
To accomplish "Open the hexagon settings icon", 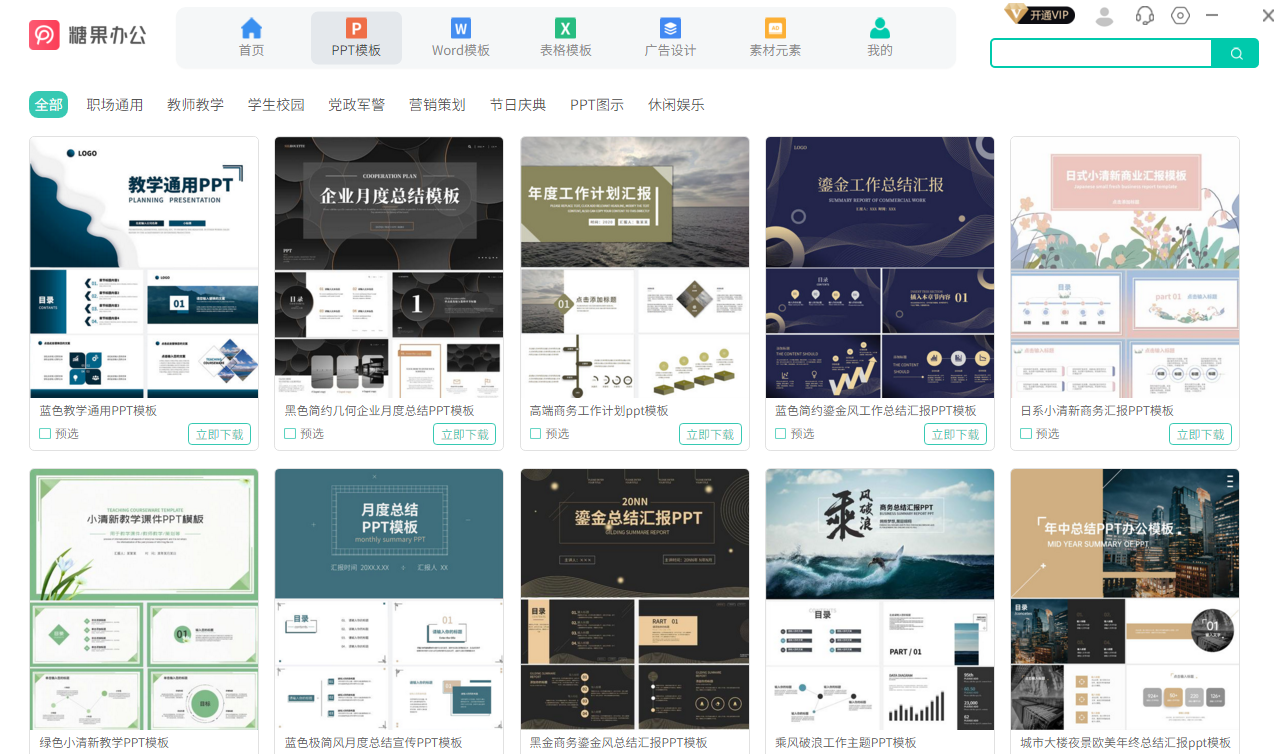I will coord(1181,15).
